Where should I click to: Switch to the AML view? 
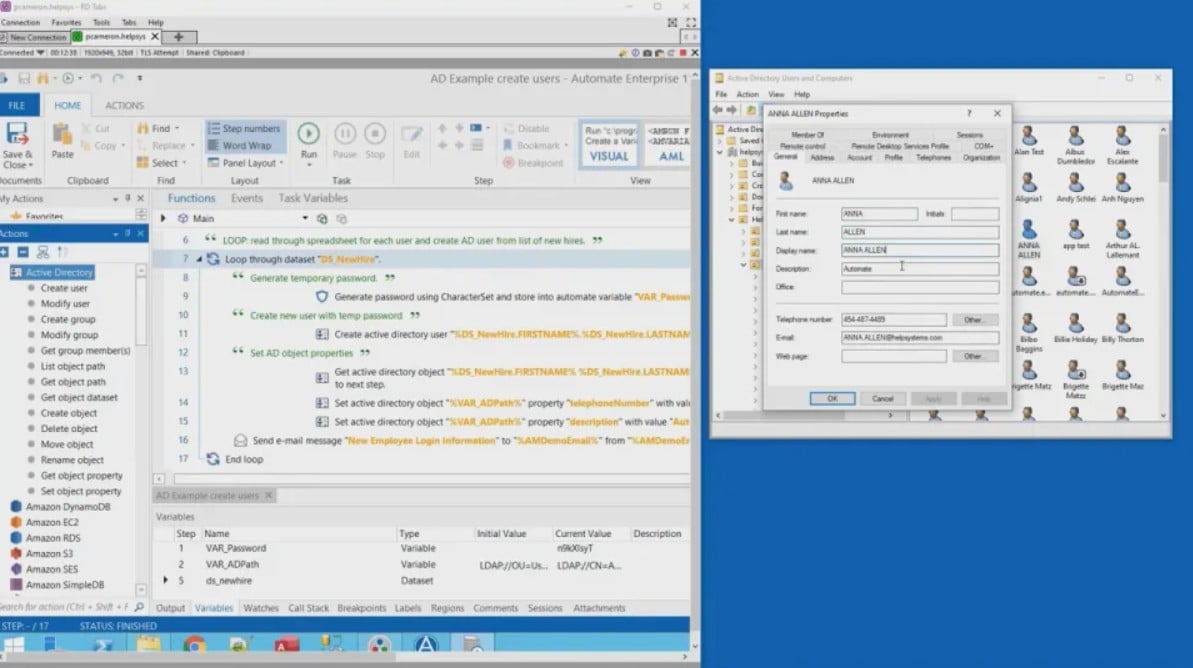coord(672,156)
